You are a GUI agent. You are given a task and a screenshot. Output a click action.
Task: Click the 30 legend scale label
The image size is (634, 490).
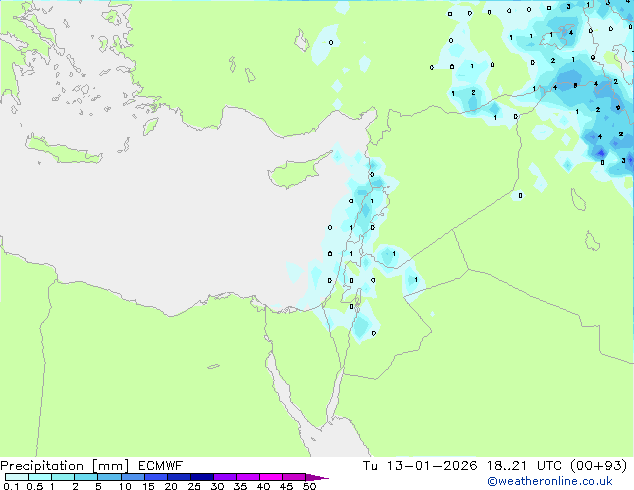pos(217,486)
